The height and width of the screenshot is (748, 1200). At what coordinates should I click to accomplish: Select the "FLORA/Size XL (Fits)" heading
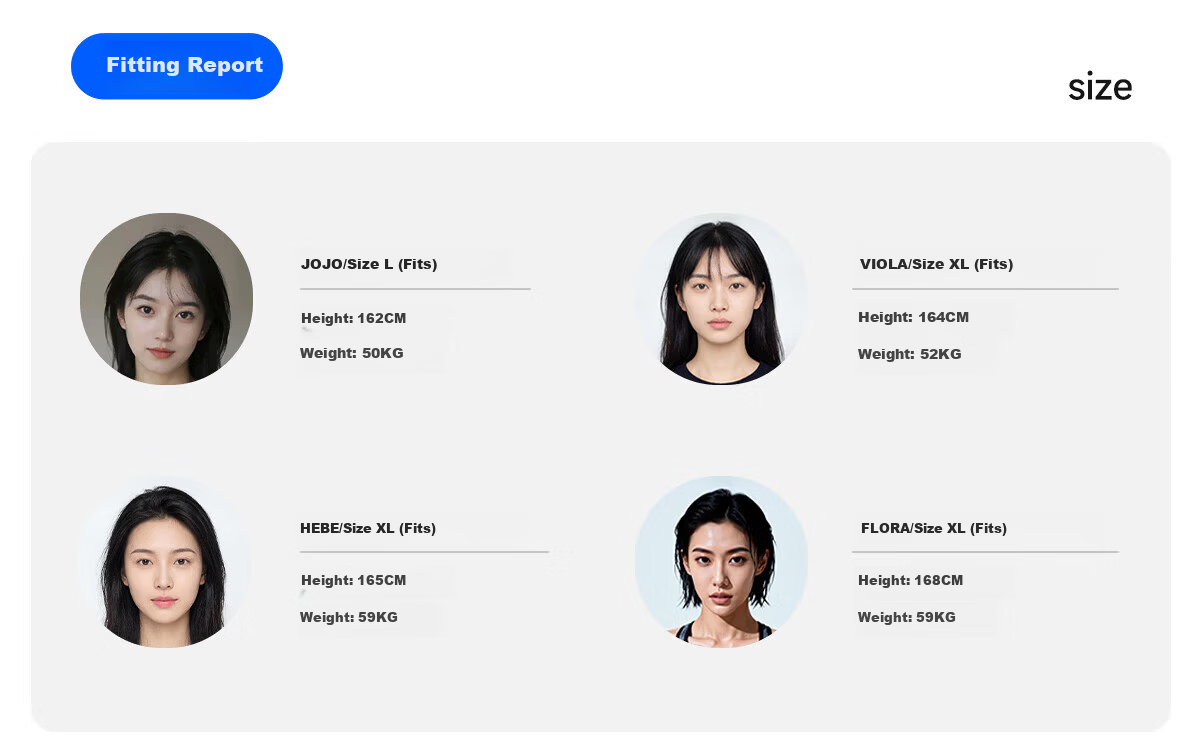934,528
